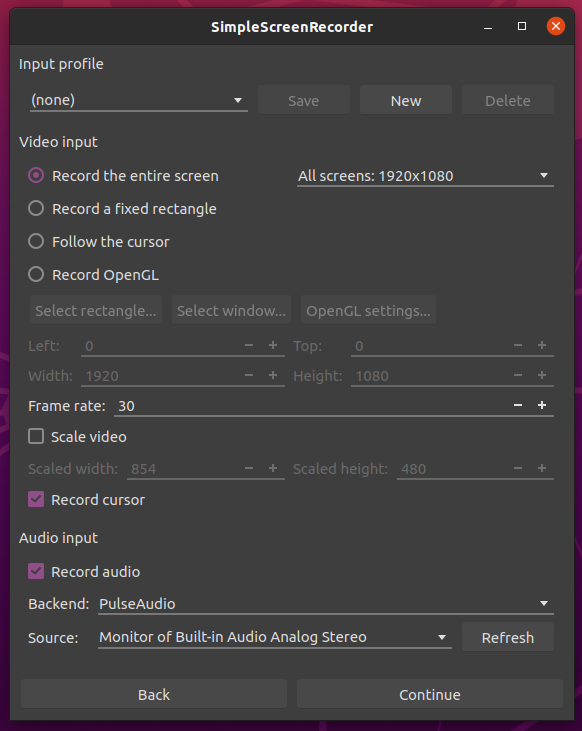Open the PulseAudio backend dropdown

pos(326,604)
